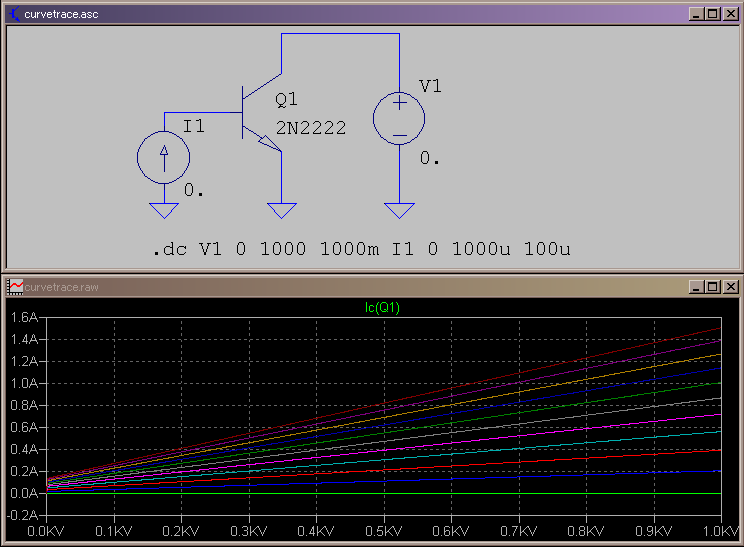Click the 1.6A vertical axis label
Image resolution: width=744 pixels, height=547 pixels.
tap(24, 317)
